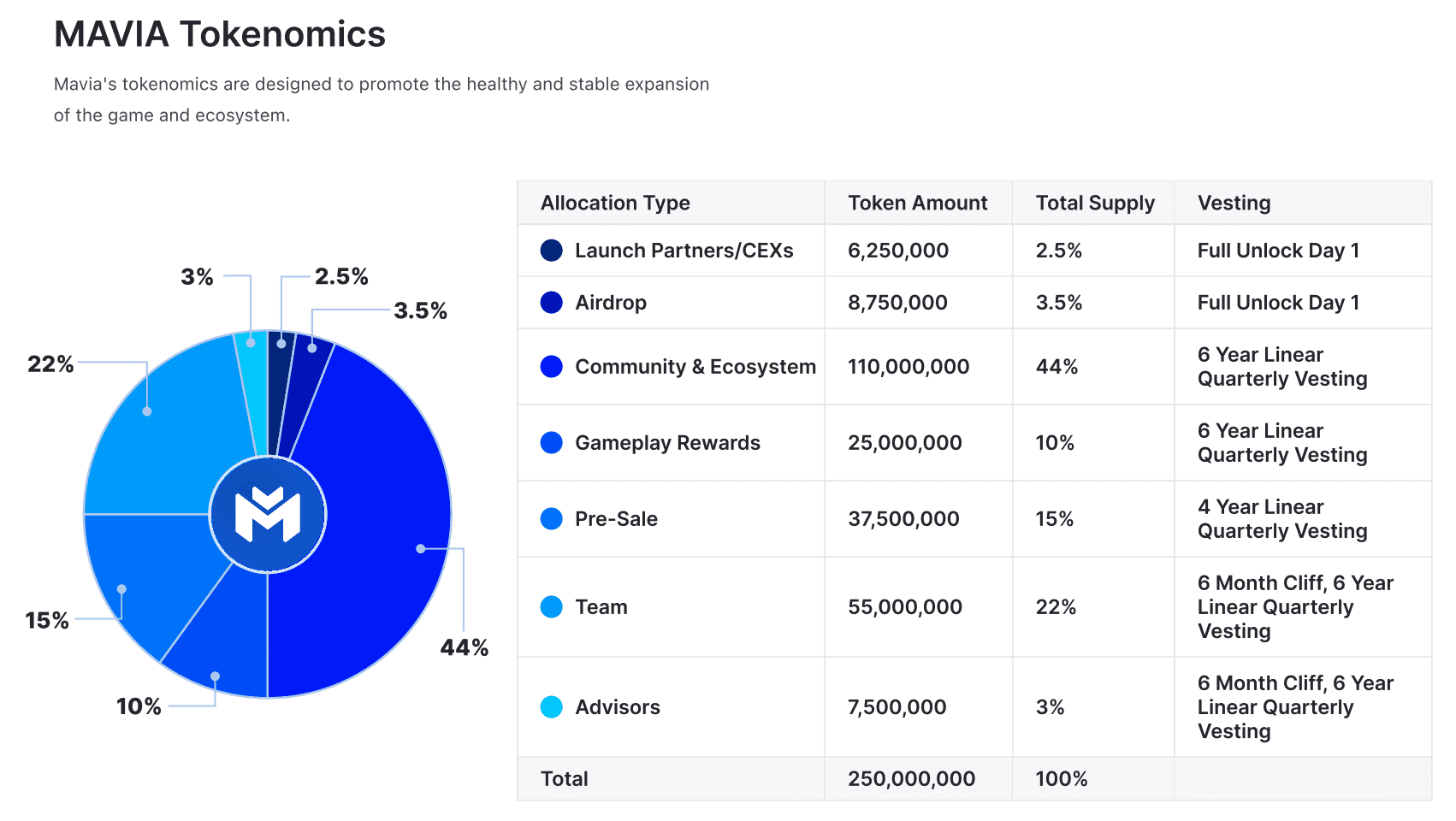Screen dimensions: 1456x821
Task: Click the Community & Ecosystem color dot
Action: [x=552, y=367]
